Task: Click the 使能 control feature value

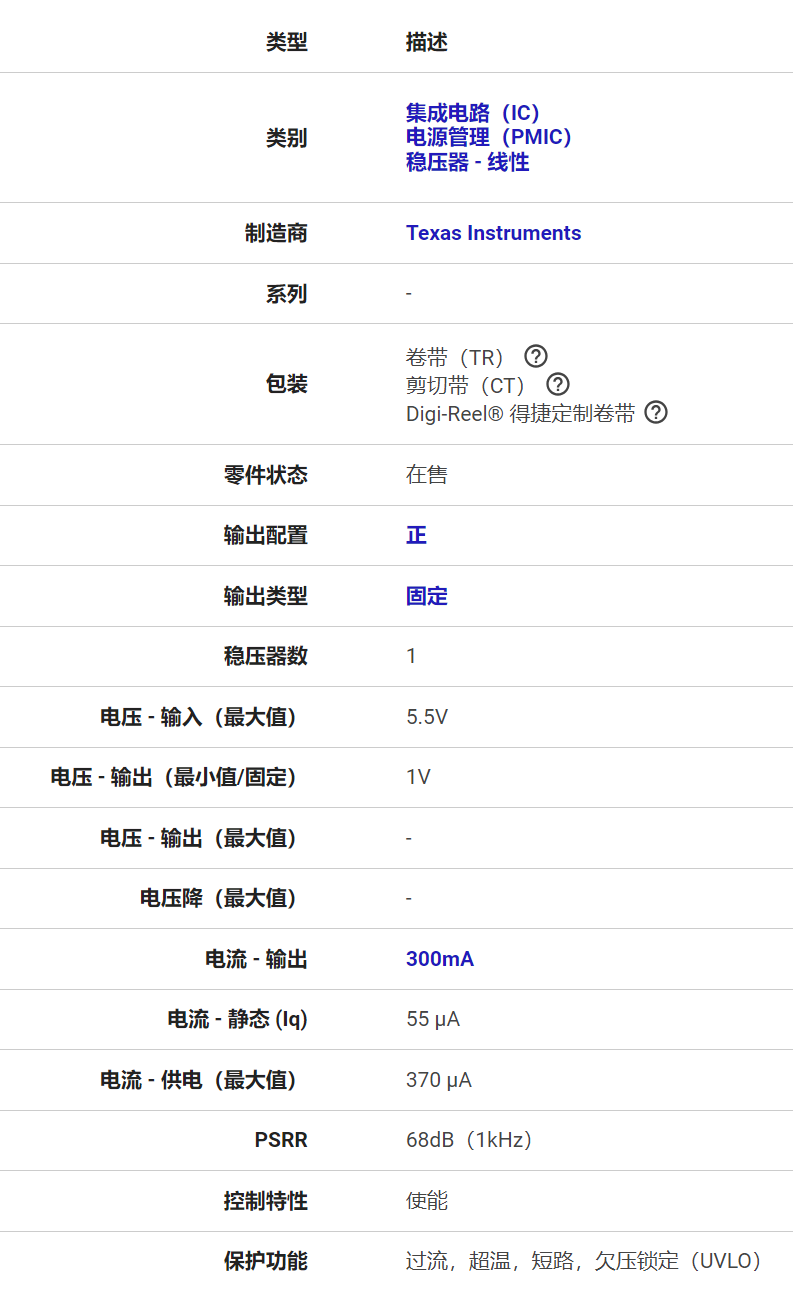Action: (426, 1201)
